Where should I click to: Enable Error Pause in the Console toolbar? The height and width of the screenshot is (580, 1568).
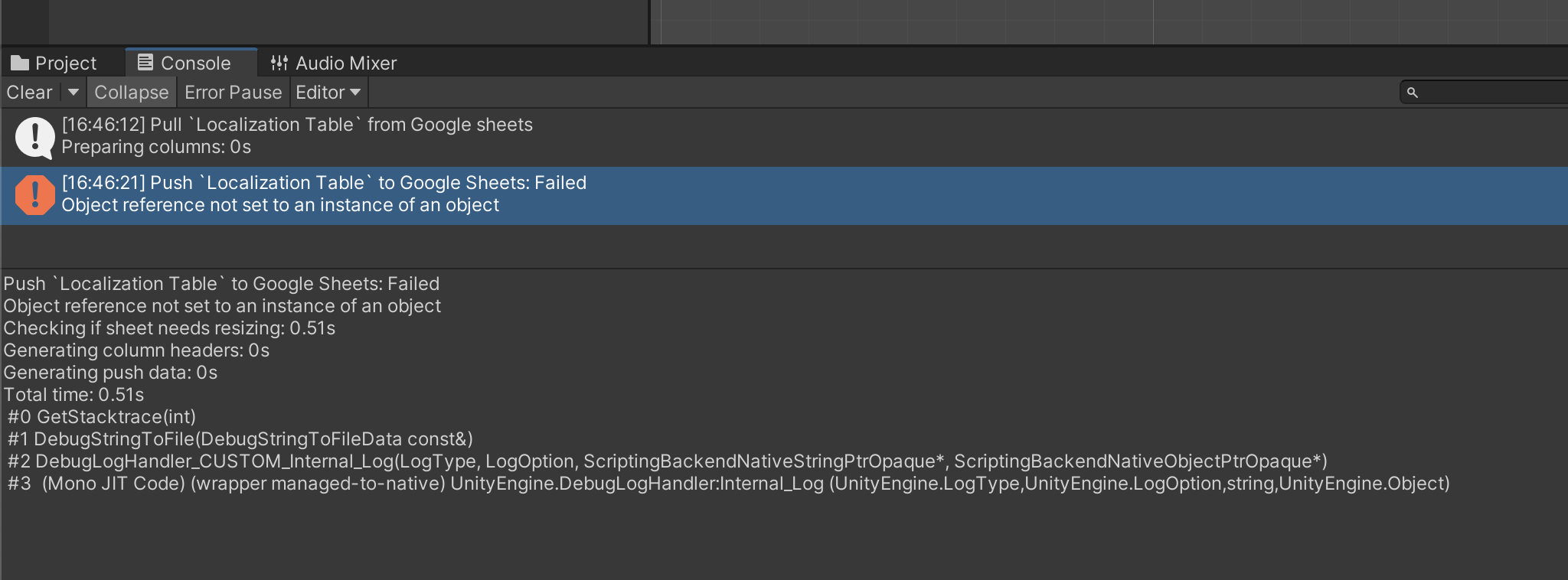233,93
